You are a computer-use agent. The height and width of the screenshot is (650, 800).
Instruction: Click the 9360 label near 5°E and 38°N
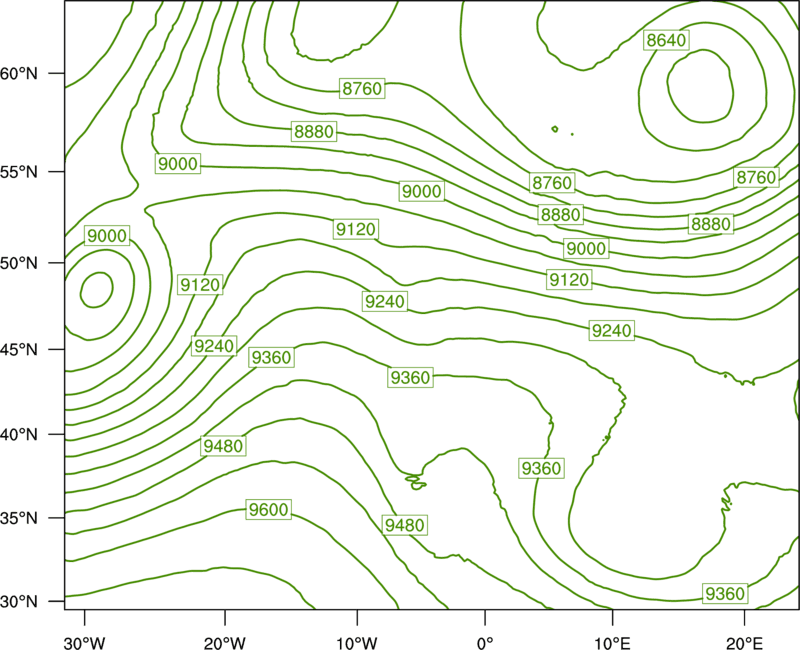[541, 468]
